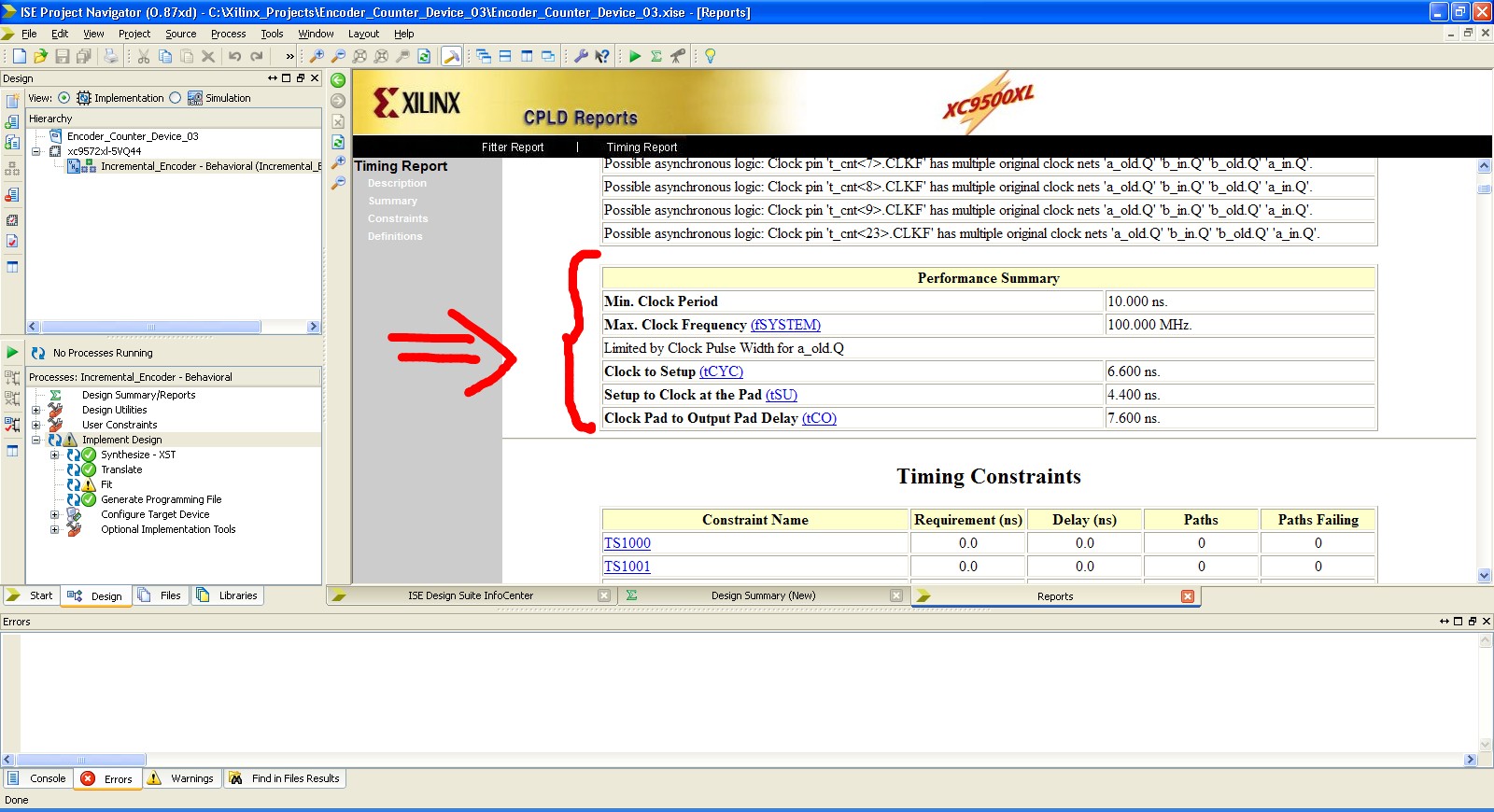This screenshot has height=812, width=1494.
Task: Click the zoom in icon beside report
Action: pyautogui.click(x=338, y=162)
